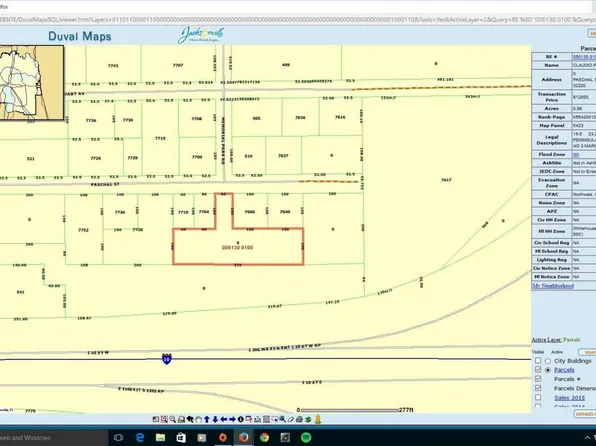
Task: Open the My Neighborhood link
Action: pyautogui.click(x=553, y=286)
